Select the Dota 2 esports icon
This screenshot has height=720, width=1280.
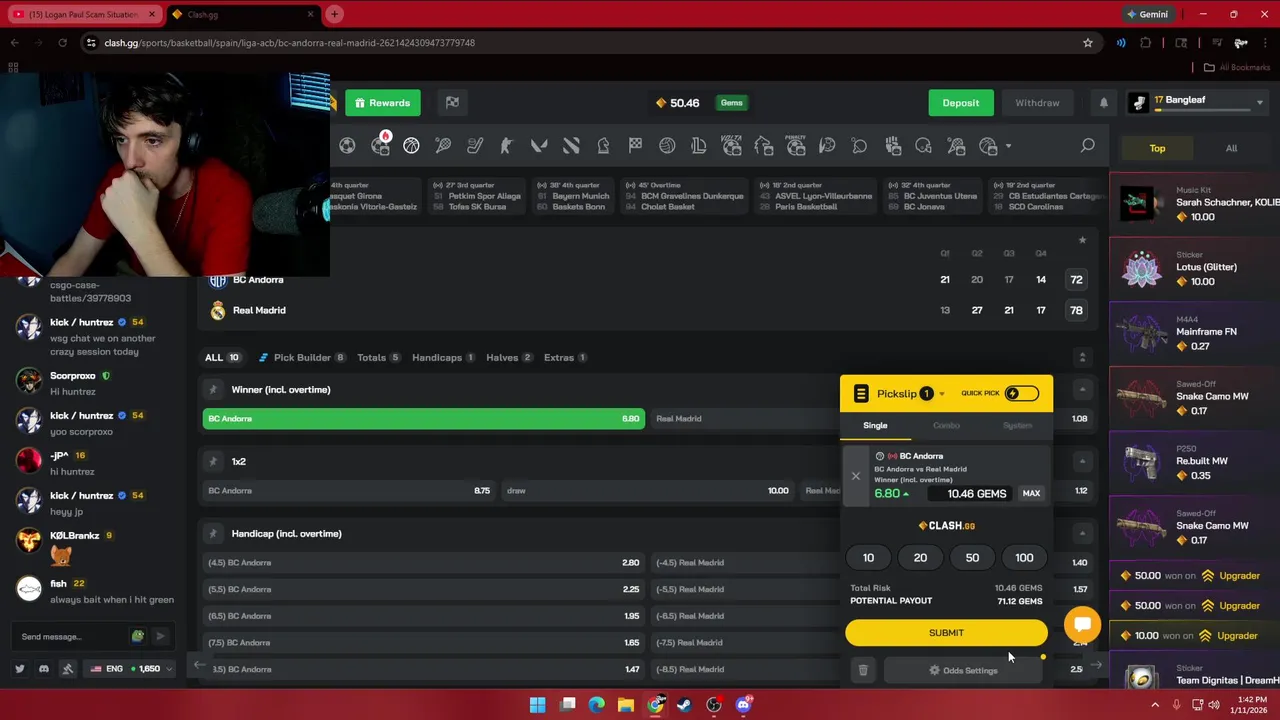571,146
